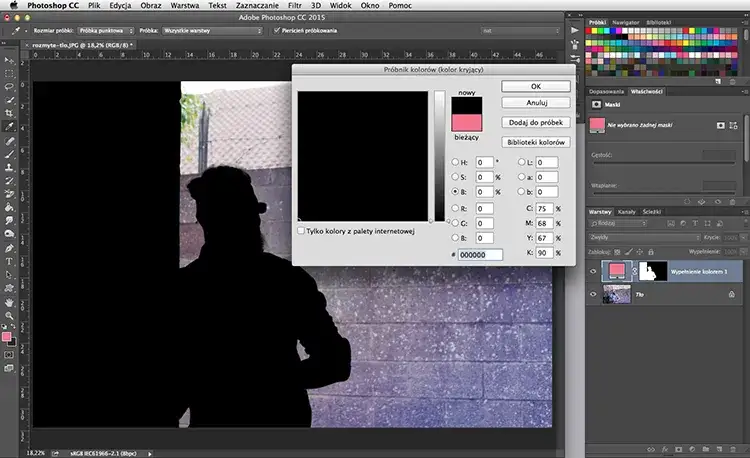Viewport: 750px width, 458px height.
Task: Select the H (hue) radio button
Action: [455, 162]
